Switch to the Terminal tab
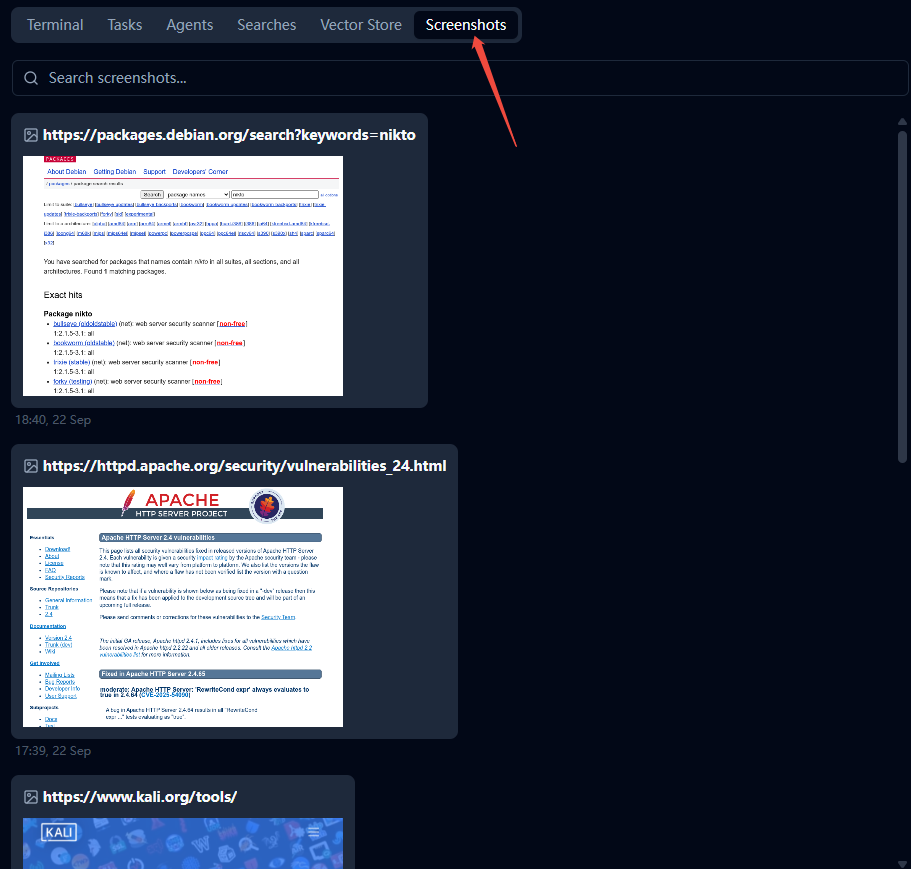This screenshot has height=869, width=911. pyautogui.click(x=55, y=25)
